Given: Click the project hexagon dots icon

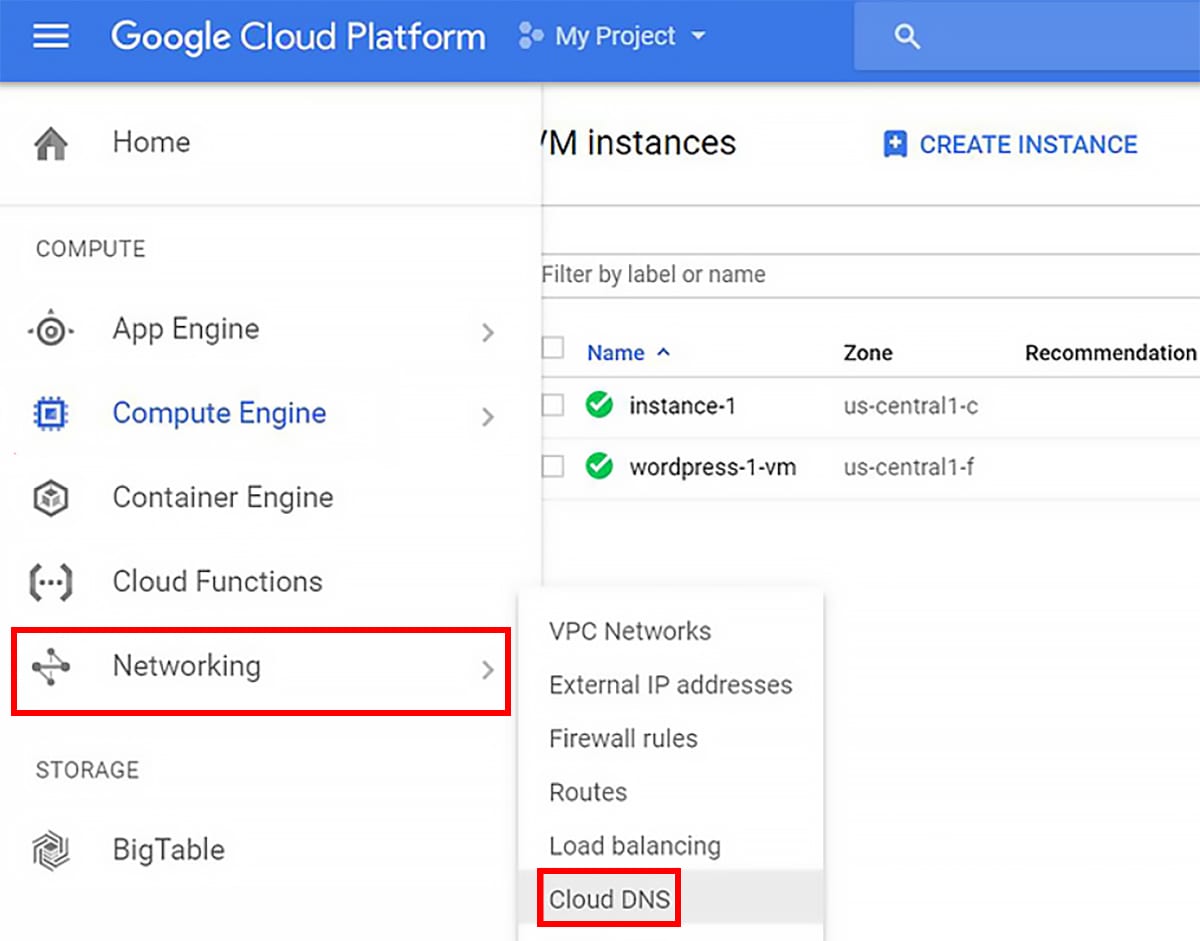Looking at the screenshot, I should coord(530,37).
